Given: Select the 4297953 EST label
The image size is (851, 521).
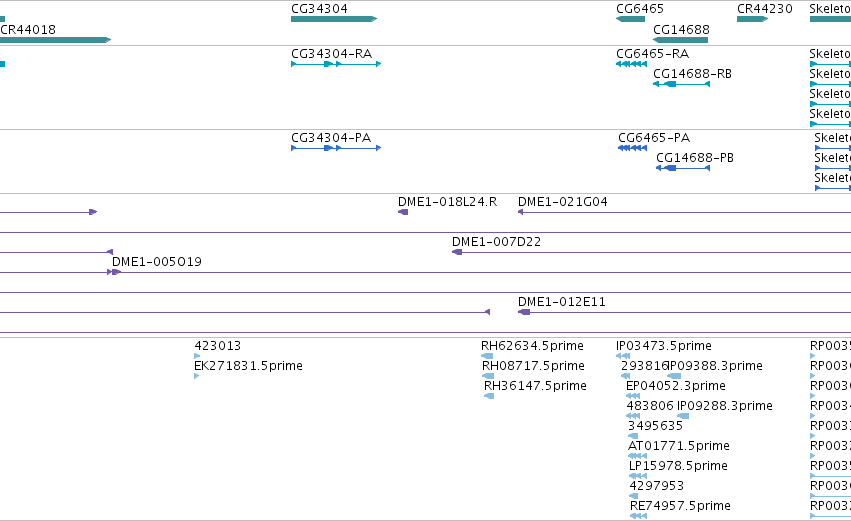Looking at the screenshot, I should (656, 487).
